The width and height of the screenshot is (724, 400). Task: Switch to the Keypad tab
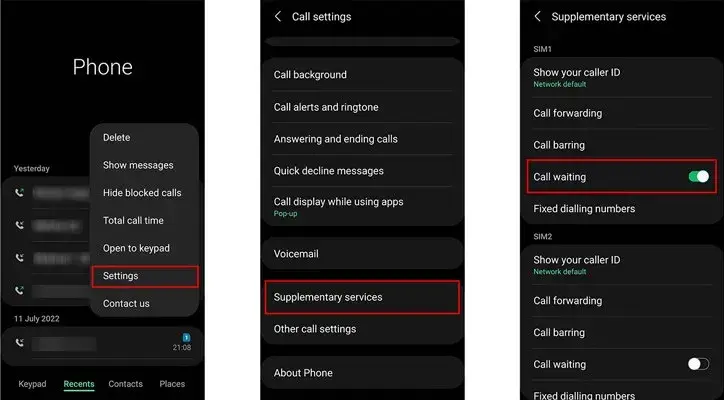pos(32,384)
